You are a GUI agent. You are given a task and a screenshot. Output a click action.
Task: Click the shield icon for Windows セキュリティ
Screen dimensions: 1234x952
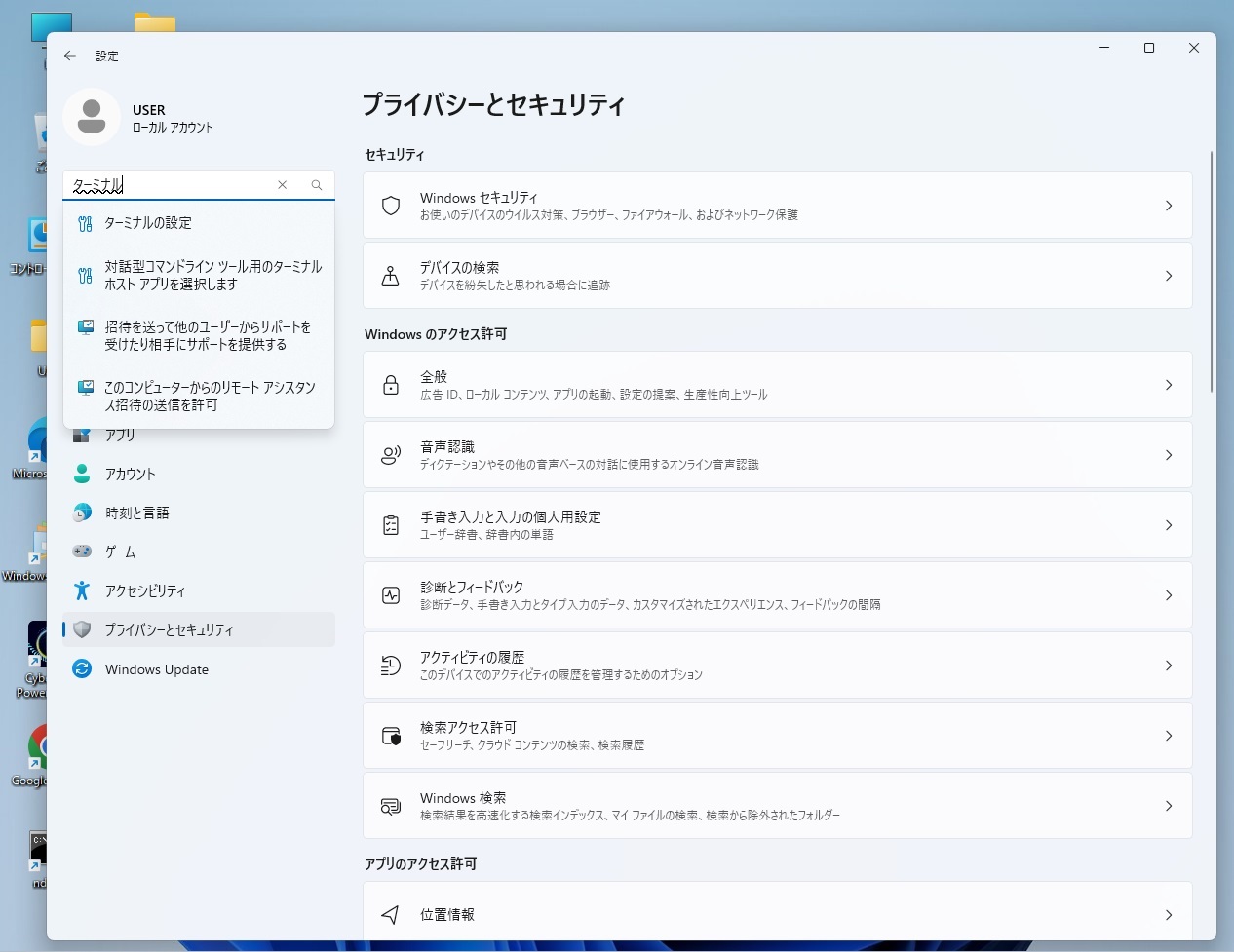click(391, 206)
